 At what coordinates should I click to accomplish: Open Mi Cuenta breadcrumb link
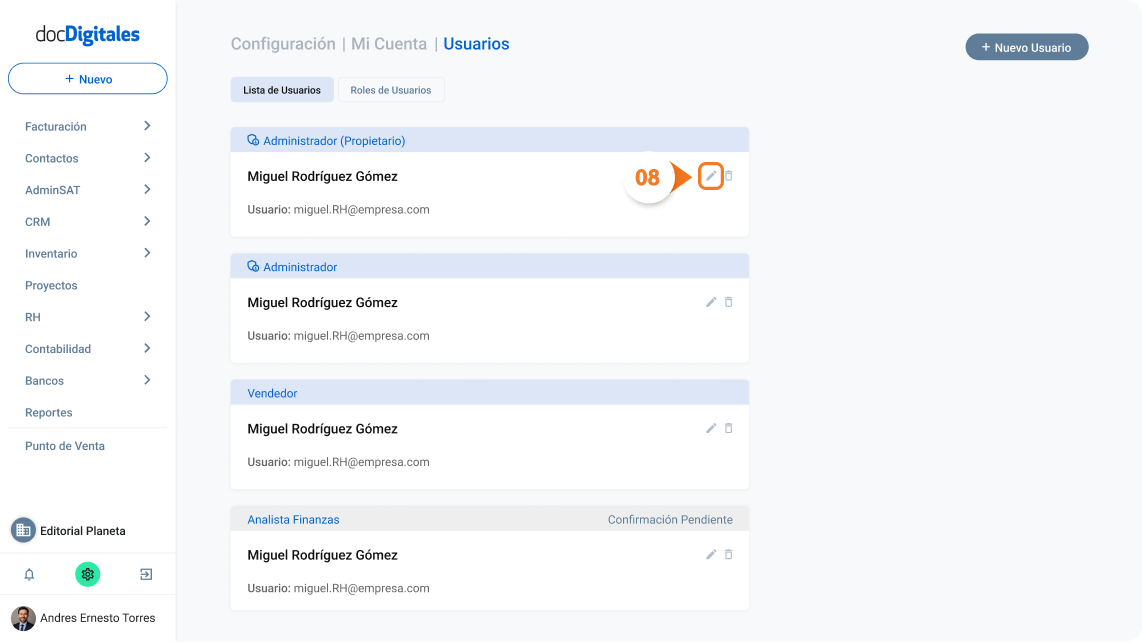click(389, 44)
